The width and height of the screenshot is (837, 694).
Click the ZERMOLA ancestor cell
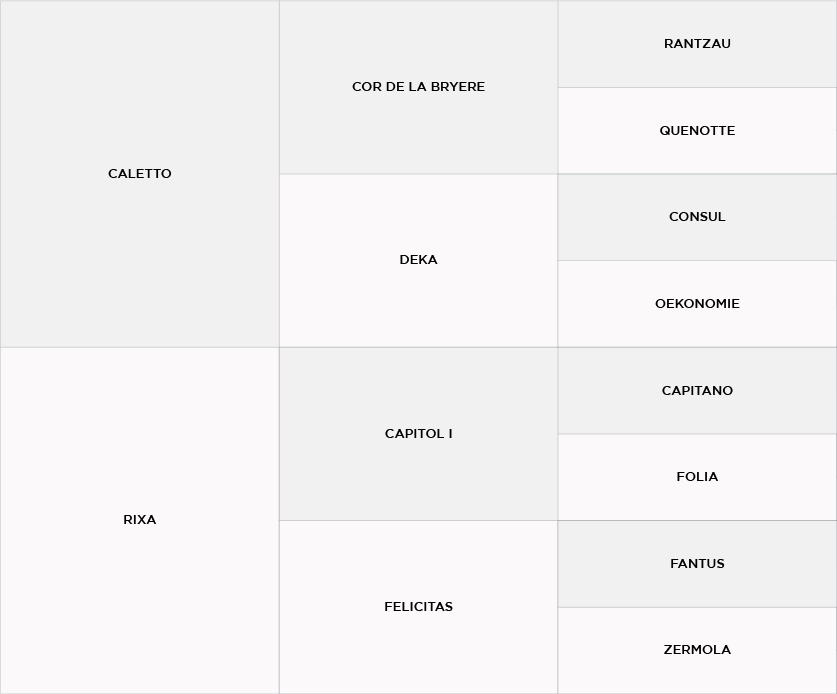pyautogui.click(x=697, y=650)
